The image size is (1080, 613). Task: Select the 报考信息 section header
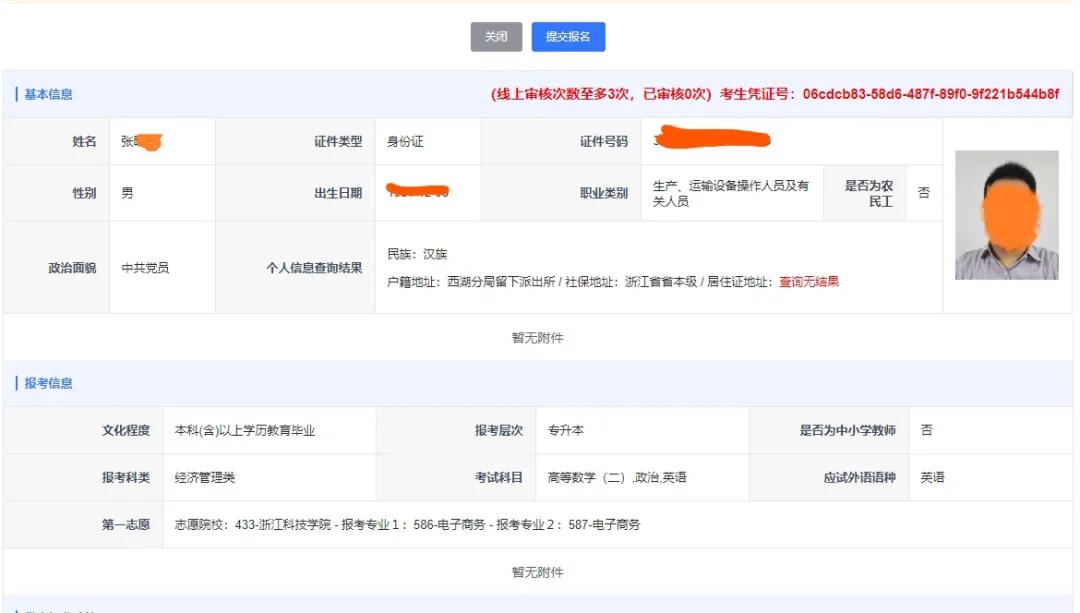click(x=45, y=384)
